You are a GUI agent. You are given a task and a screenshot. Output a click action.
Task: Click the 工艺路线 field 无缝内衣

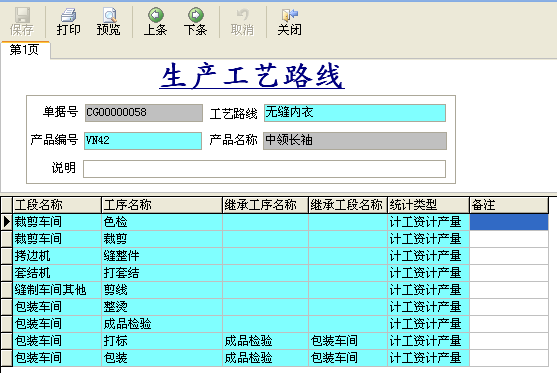tap(355, 113)
